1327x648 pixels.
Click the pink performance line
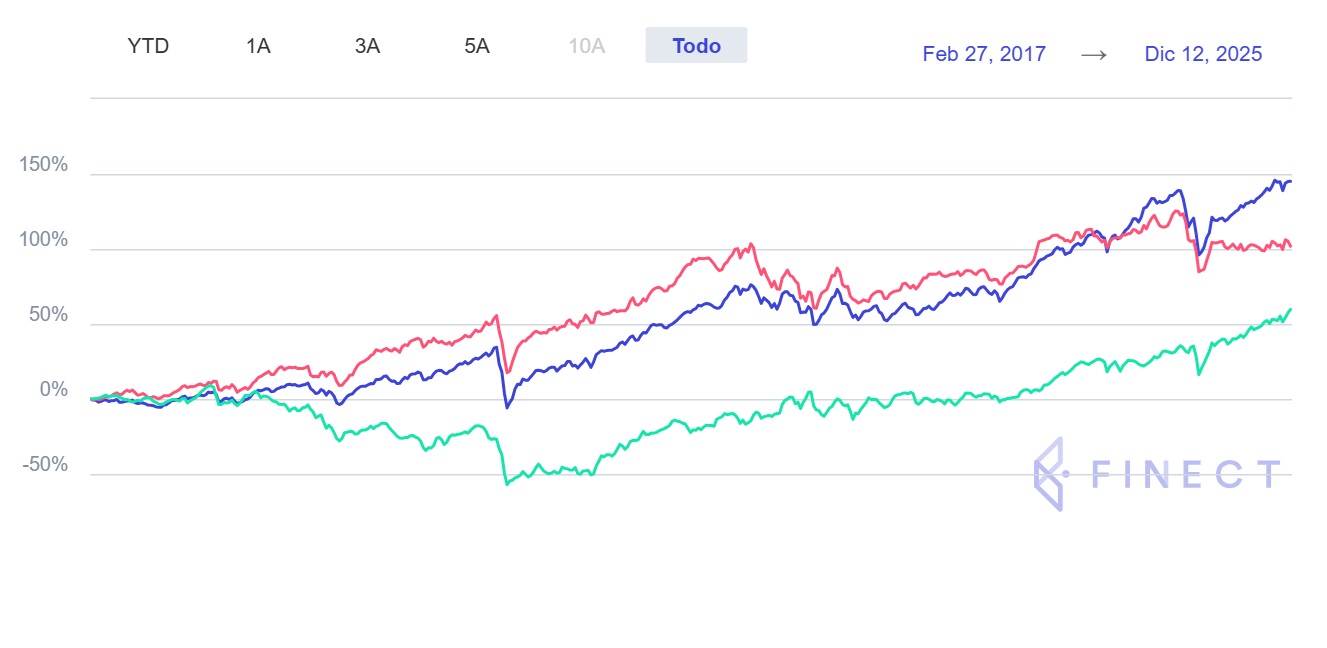[640, 300]
